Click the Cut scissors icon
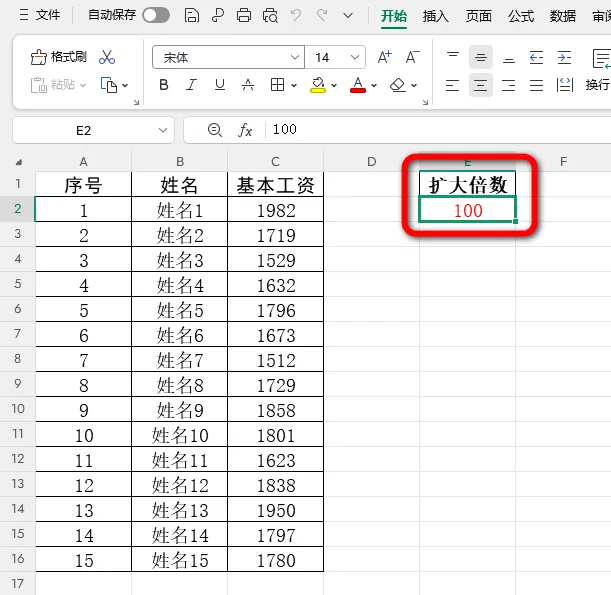611x595 pixels. point(107,57)
